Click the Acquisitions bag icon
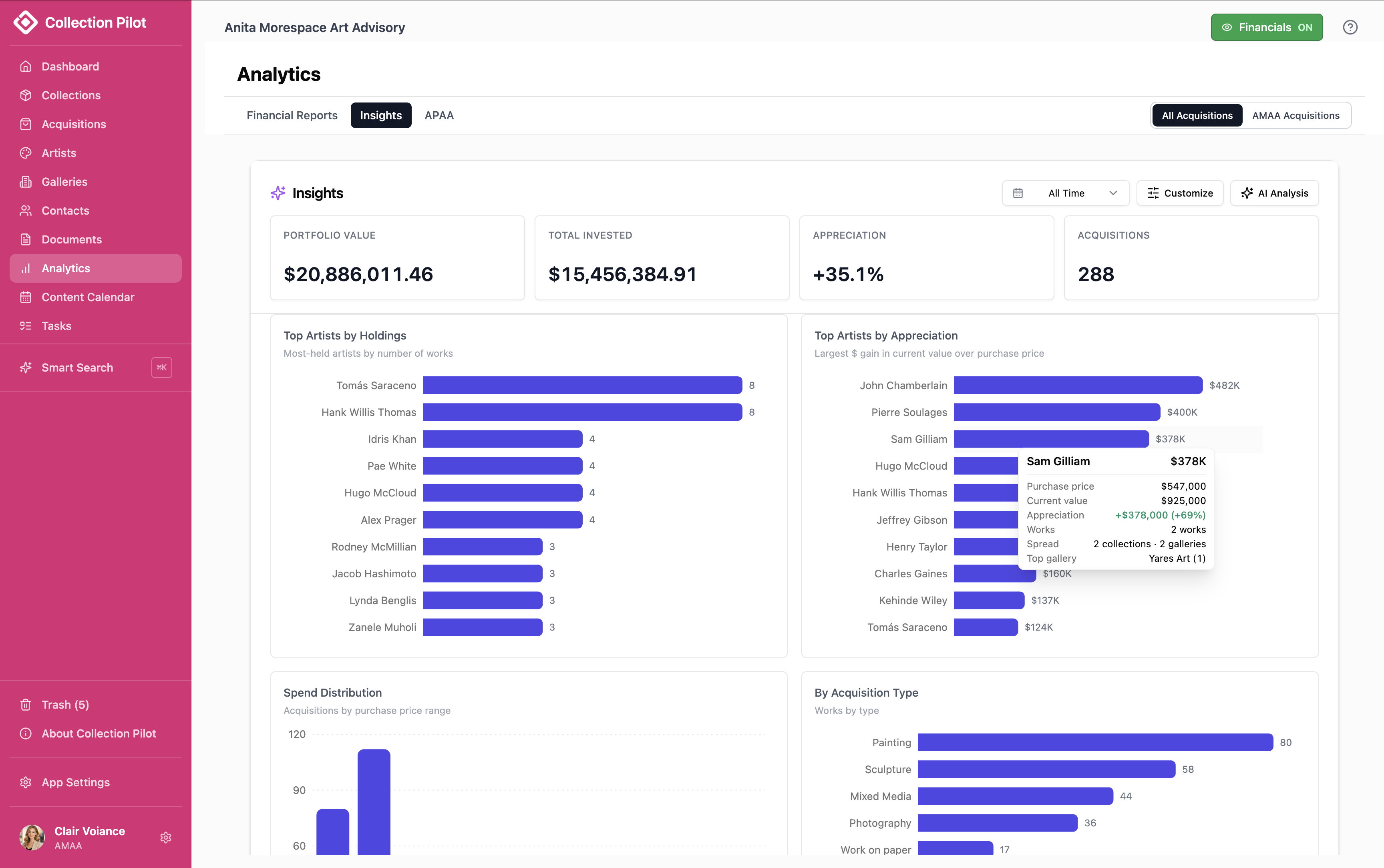1384x868 pixels. [x=25, y=124]
